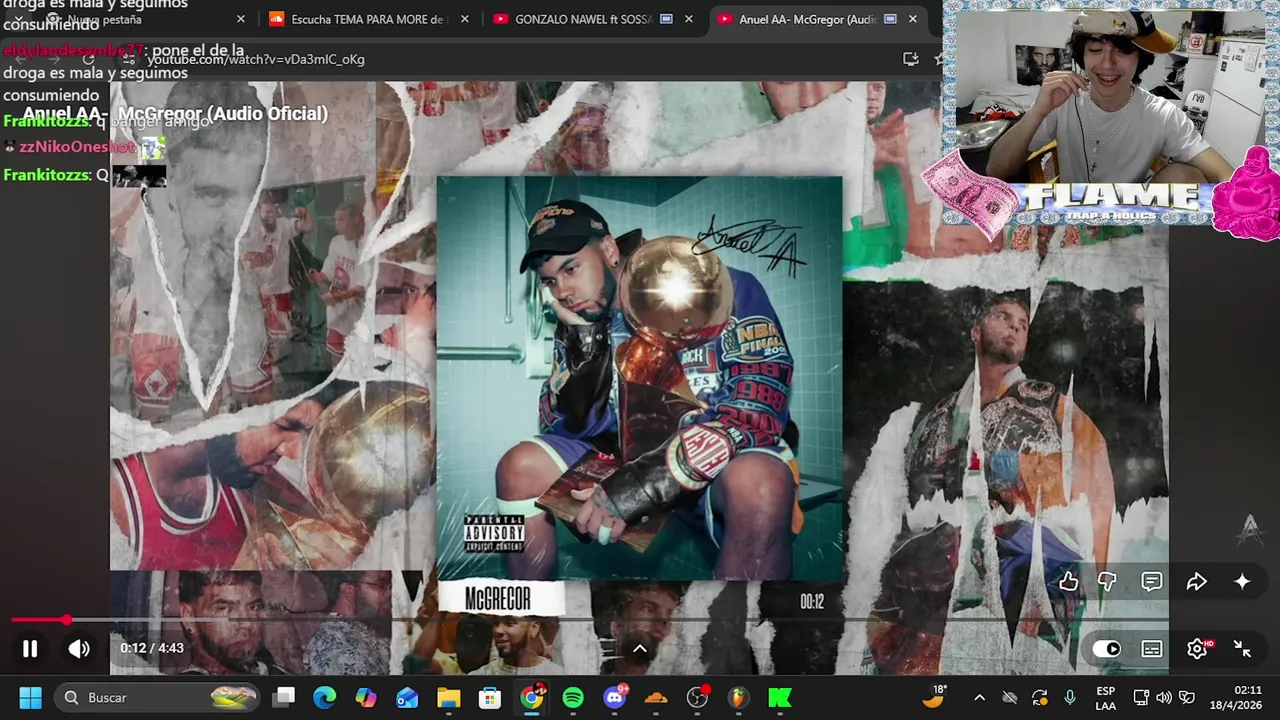Toggle the autoplay switch
Screen dimensions: 1280x720
tap(1106, 649)
